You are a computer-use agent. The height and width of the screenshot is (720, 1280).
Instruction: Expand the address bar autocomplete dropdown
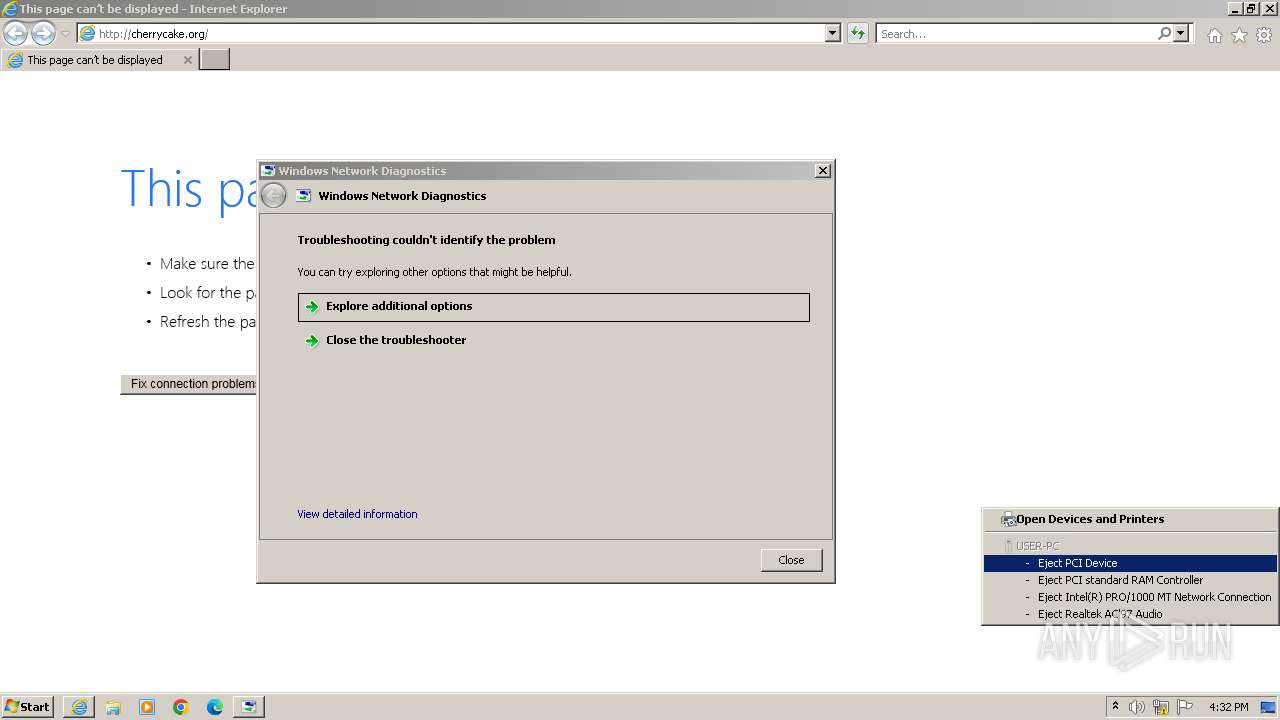pyautogui.click(x=833, y=34)
